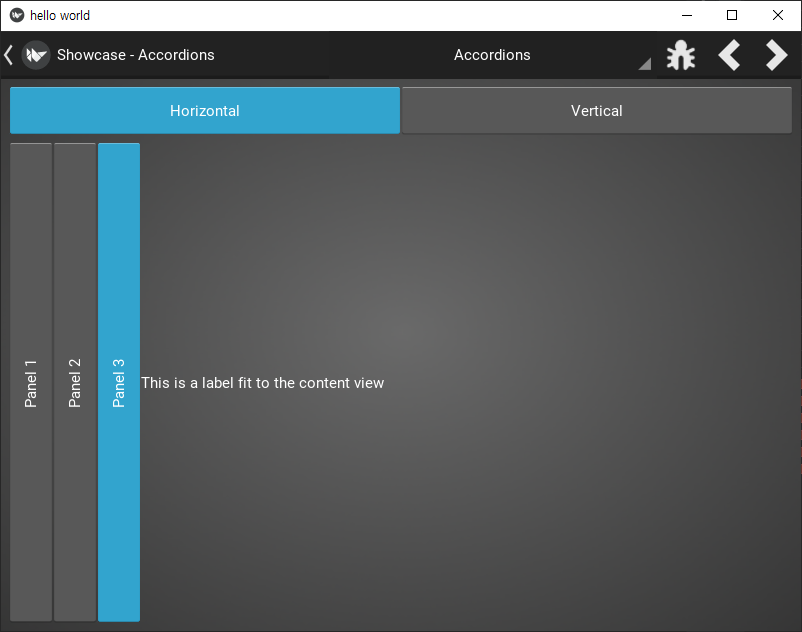Open the Accordions spinner dropdown

[492, 55]
